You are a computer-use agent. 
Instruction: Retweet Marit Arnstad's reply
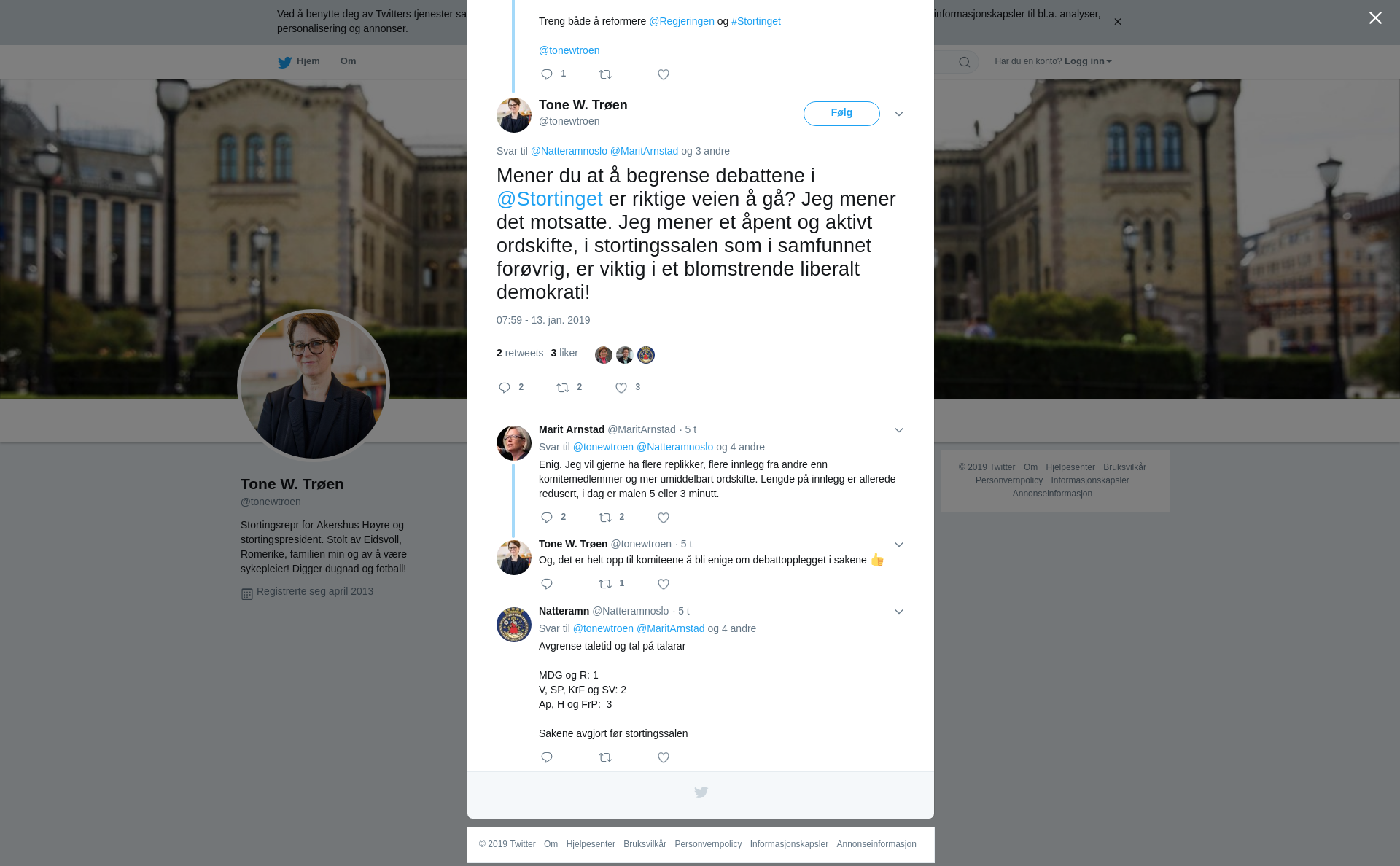coord(605,518)
